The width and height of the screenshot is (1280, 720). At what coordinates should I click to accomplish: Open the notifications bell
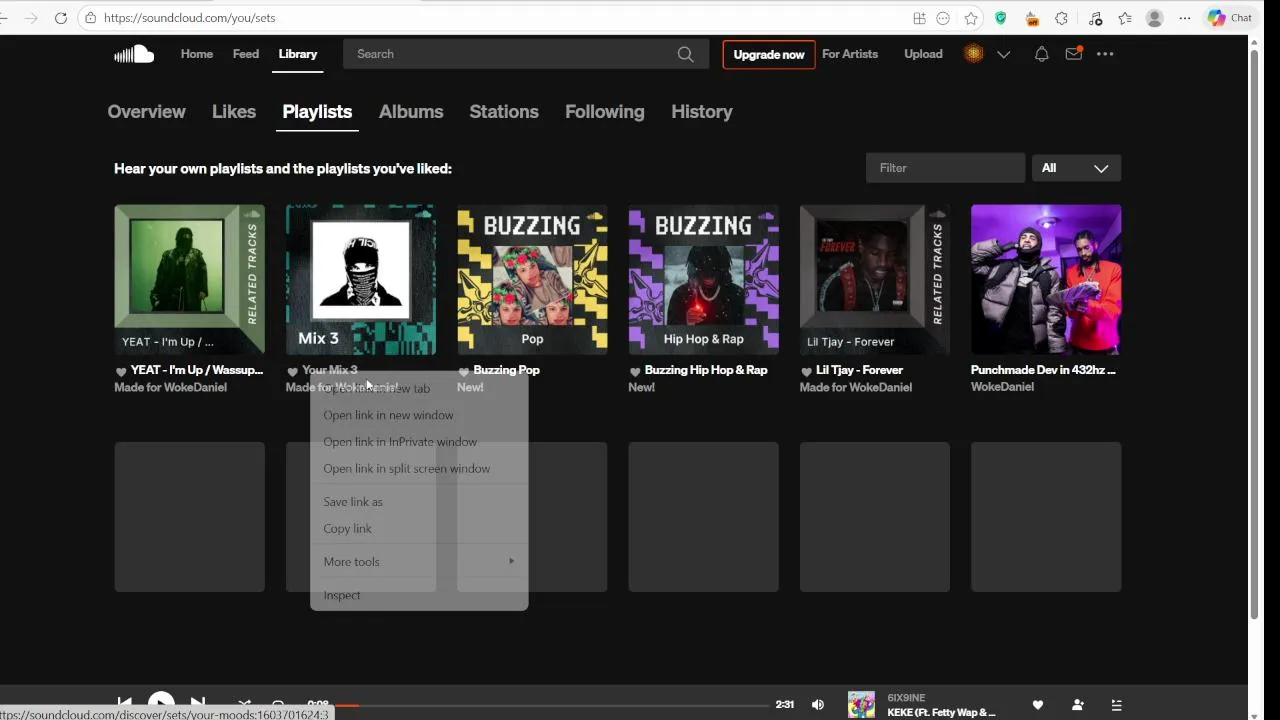pos(1041,54)
